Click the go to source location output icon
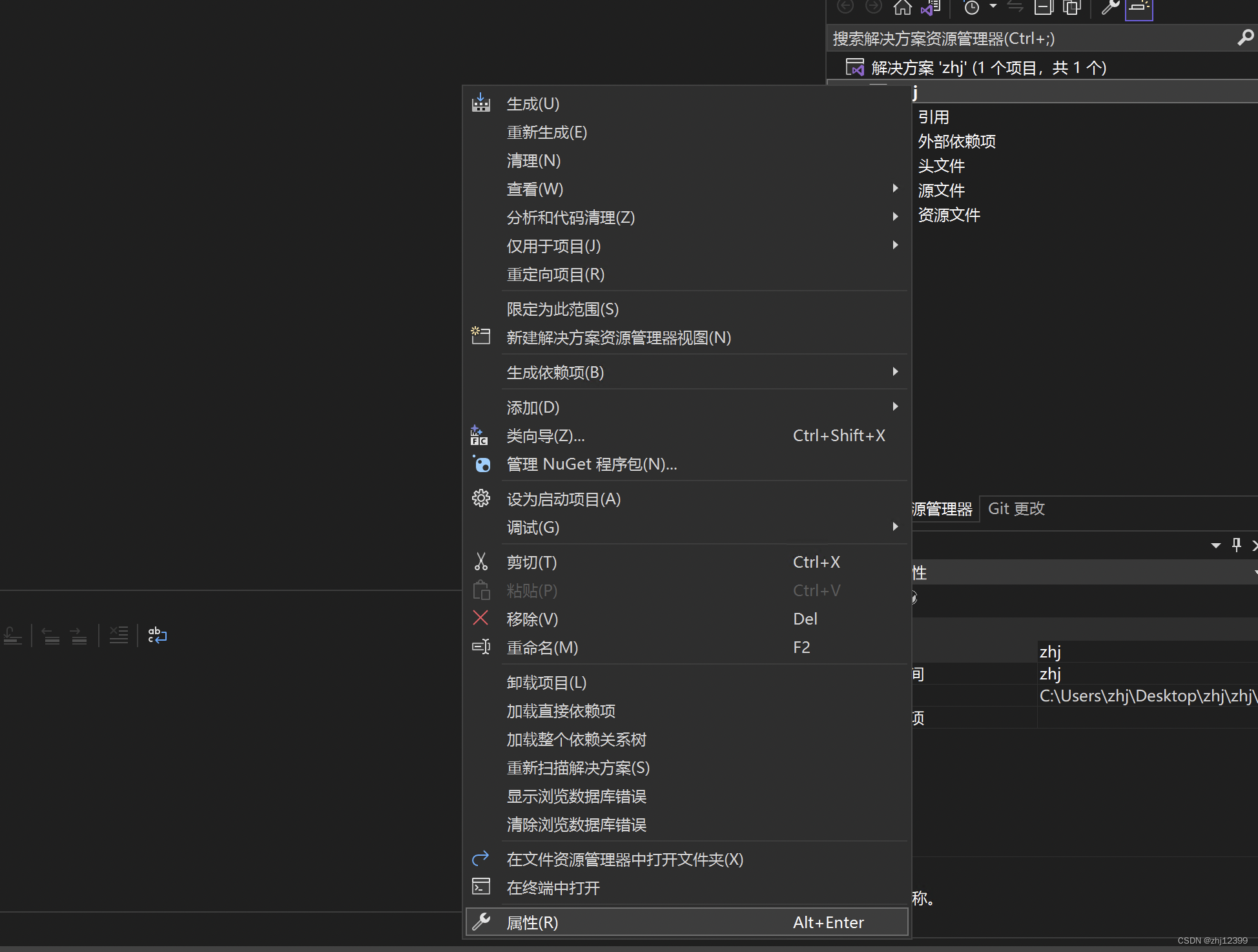The width and height of the screenshot is (1258, 952). click(12, 636)
